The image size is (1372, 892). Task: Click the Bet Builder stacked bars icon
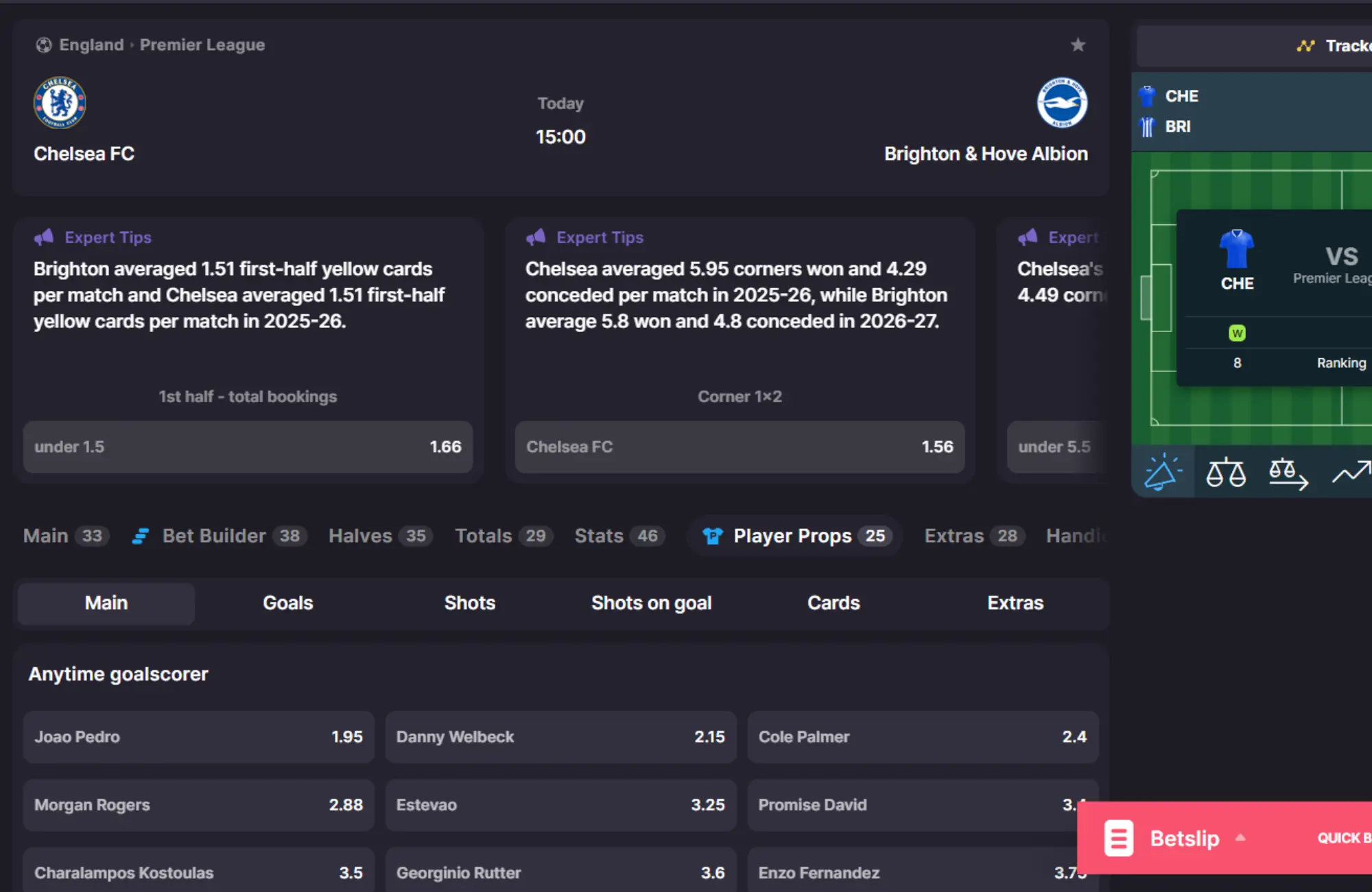(141, 536)
